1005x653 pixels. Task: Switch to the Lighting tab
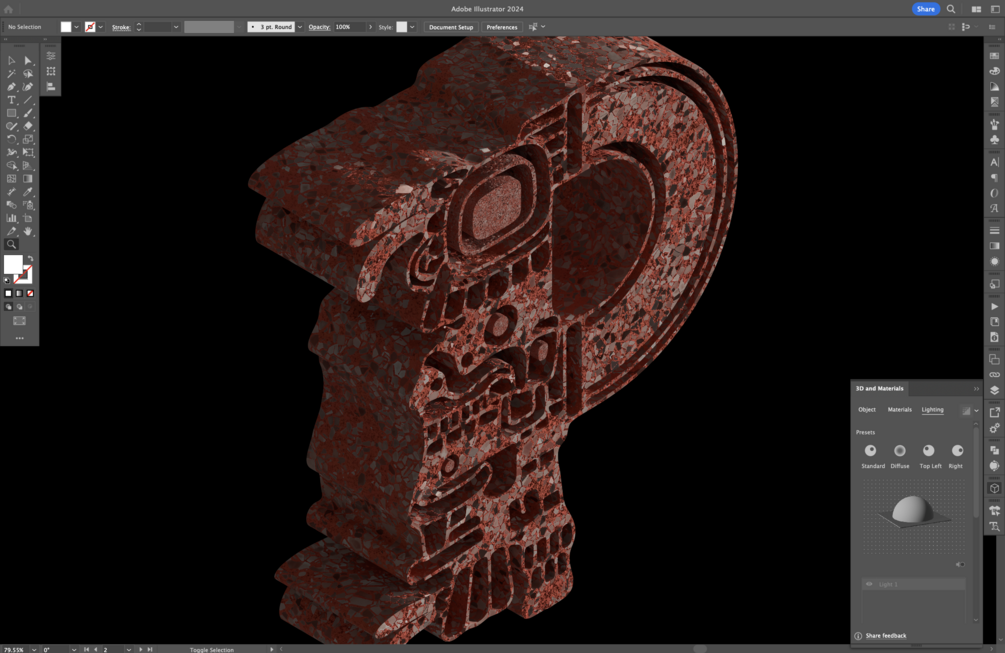933,409
